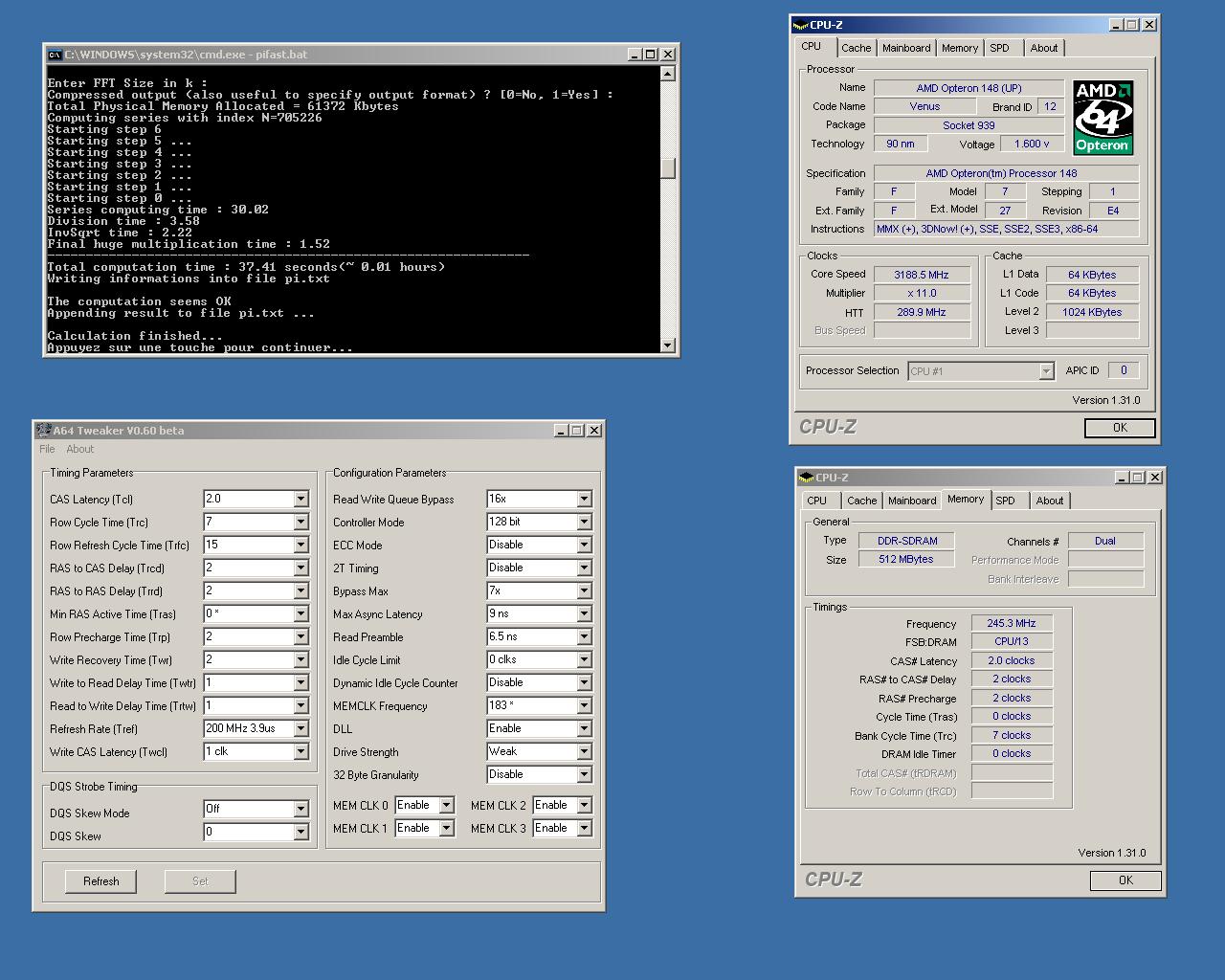Expand the Min RAS Active Time dropdown
This screenshot has height=980, width=1225.
point(301,613)
